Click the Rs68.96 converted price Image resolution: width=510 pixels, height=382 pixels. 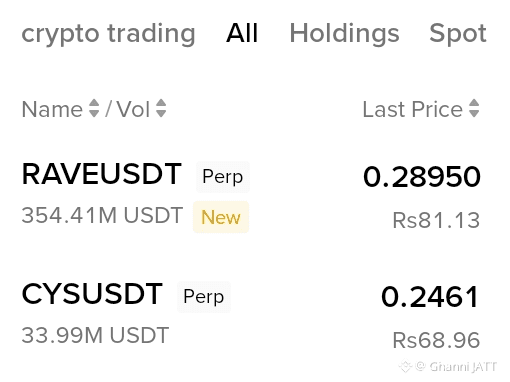click(436, 340)
